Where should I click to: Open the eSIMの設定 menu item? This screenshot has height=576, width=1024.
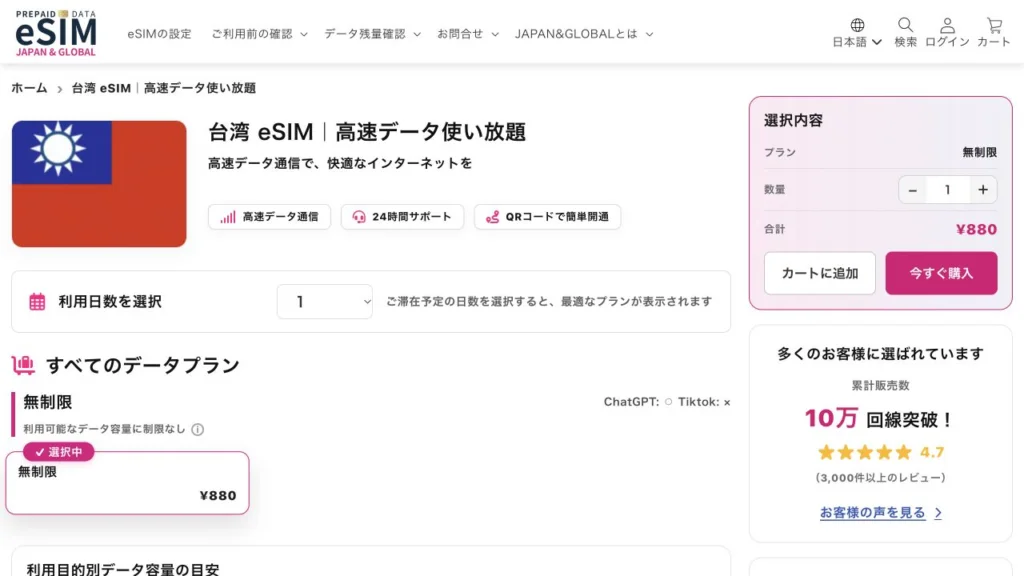click(x=159, y=34)
